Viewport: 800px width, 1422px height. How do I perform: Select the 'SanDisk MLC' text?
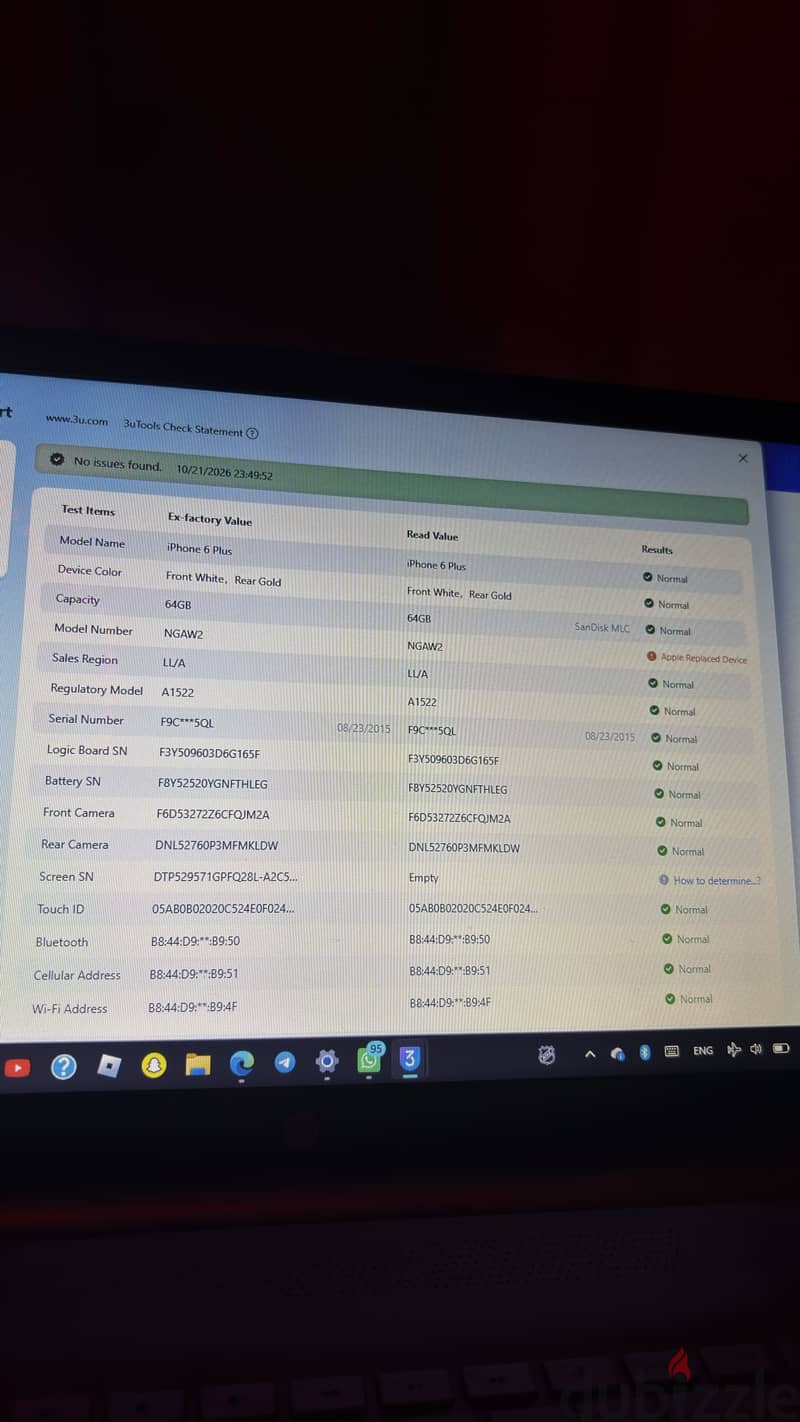tap(602, 628)
